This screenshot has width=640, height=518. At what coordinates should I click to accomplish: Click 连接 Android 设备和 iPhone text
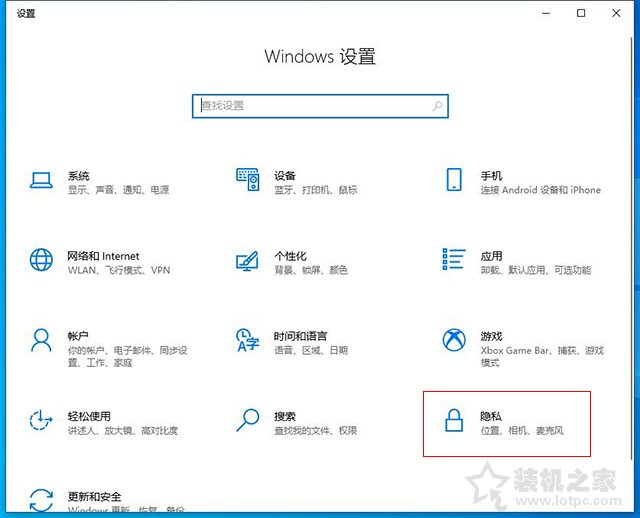(x=541, y=190)
